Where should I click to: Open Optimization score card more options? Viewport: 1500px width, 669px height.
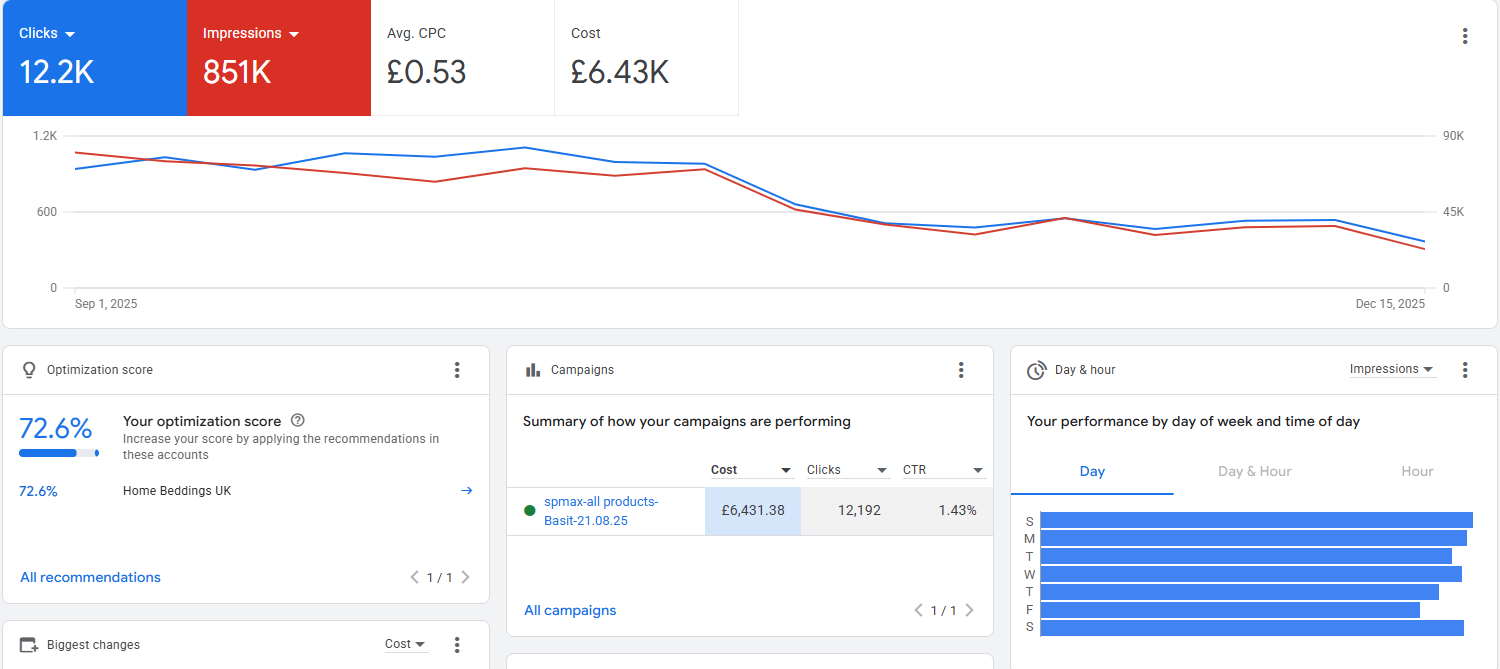457,370
